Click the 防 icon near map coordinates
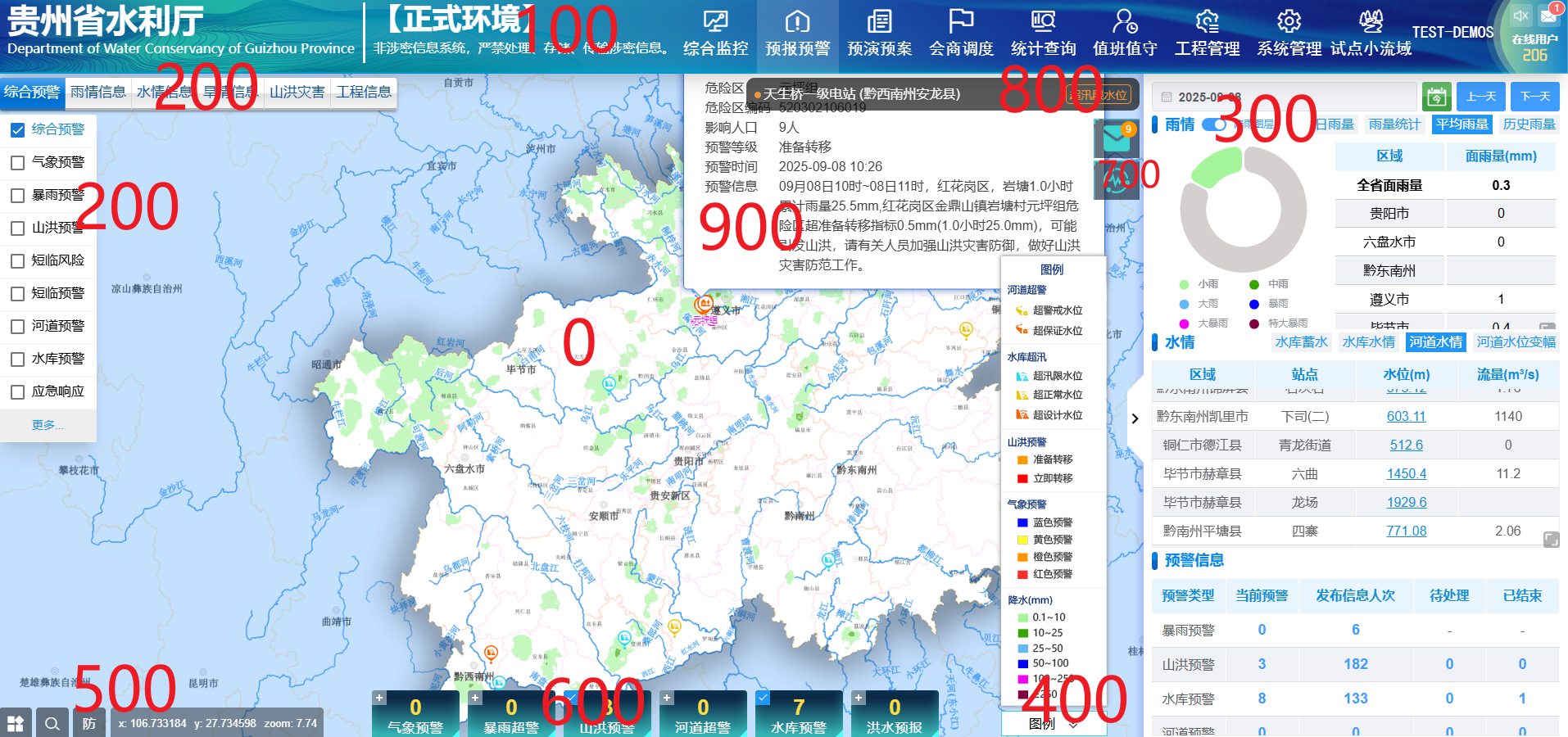The width and height of the screenshot is (1568, 737). 89,723
